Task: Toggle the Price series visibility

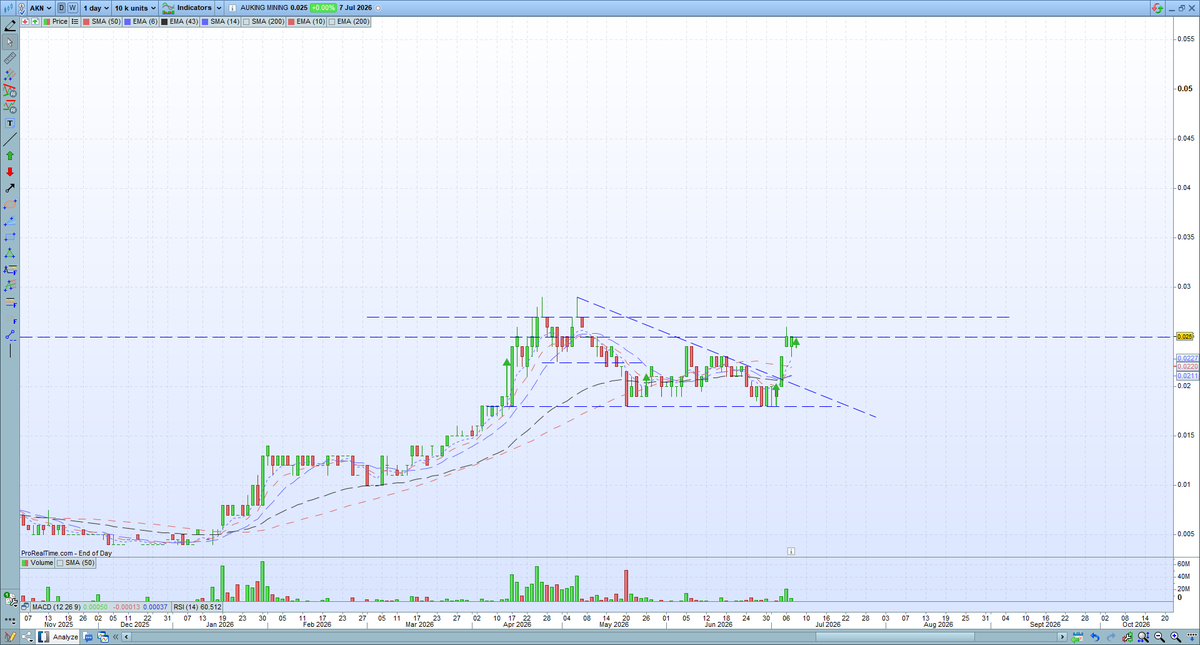Action: click(x=55, y=22)
